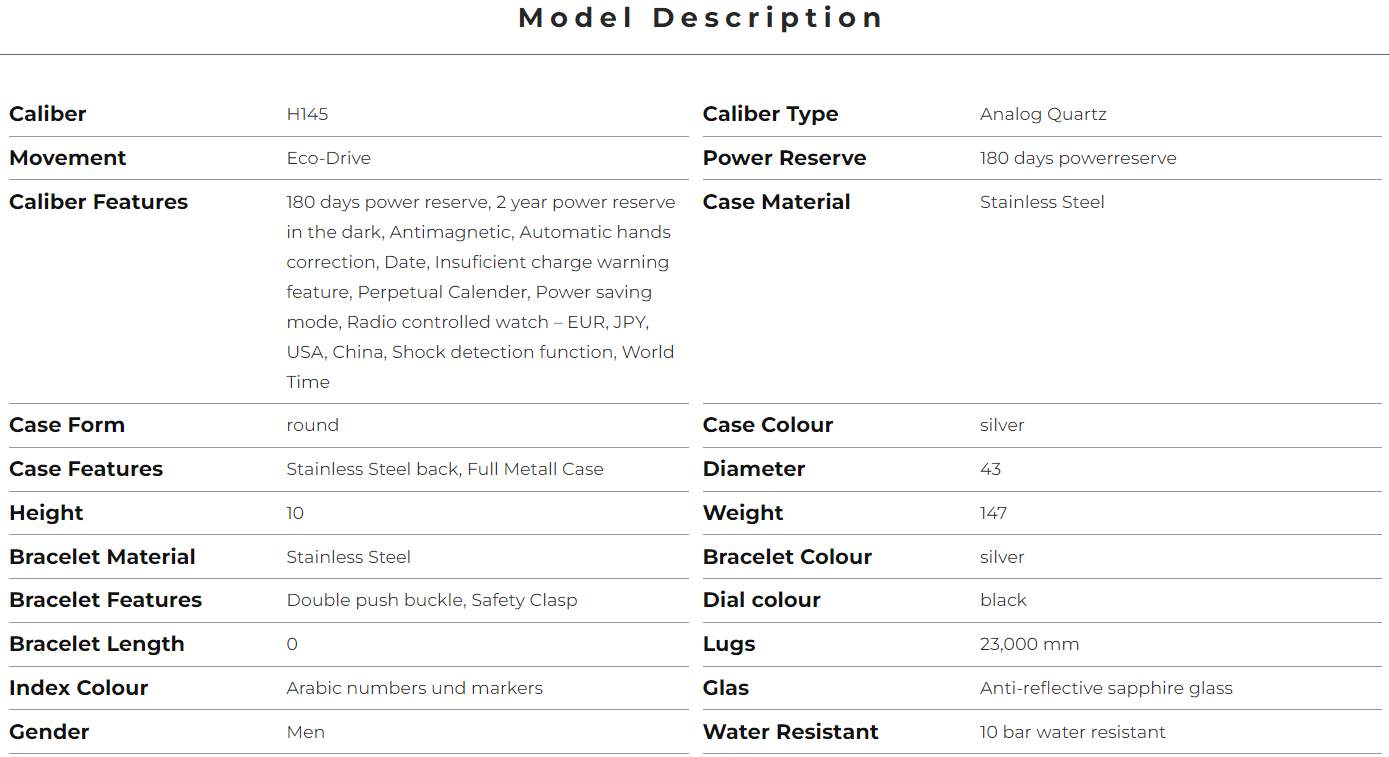This screenshot has width=1389, height=757.
Task: Click the Caliber Type label
Action: 770,114
